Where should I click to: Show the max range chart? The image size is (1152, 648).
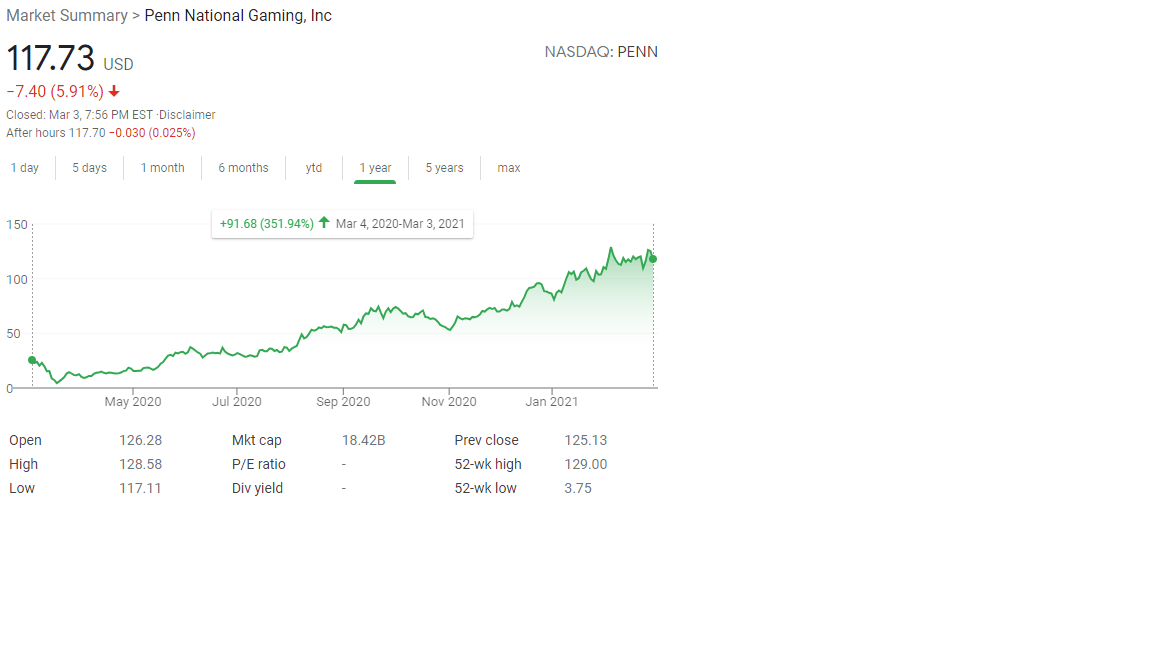[x=509, y=168]
